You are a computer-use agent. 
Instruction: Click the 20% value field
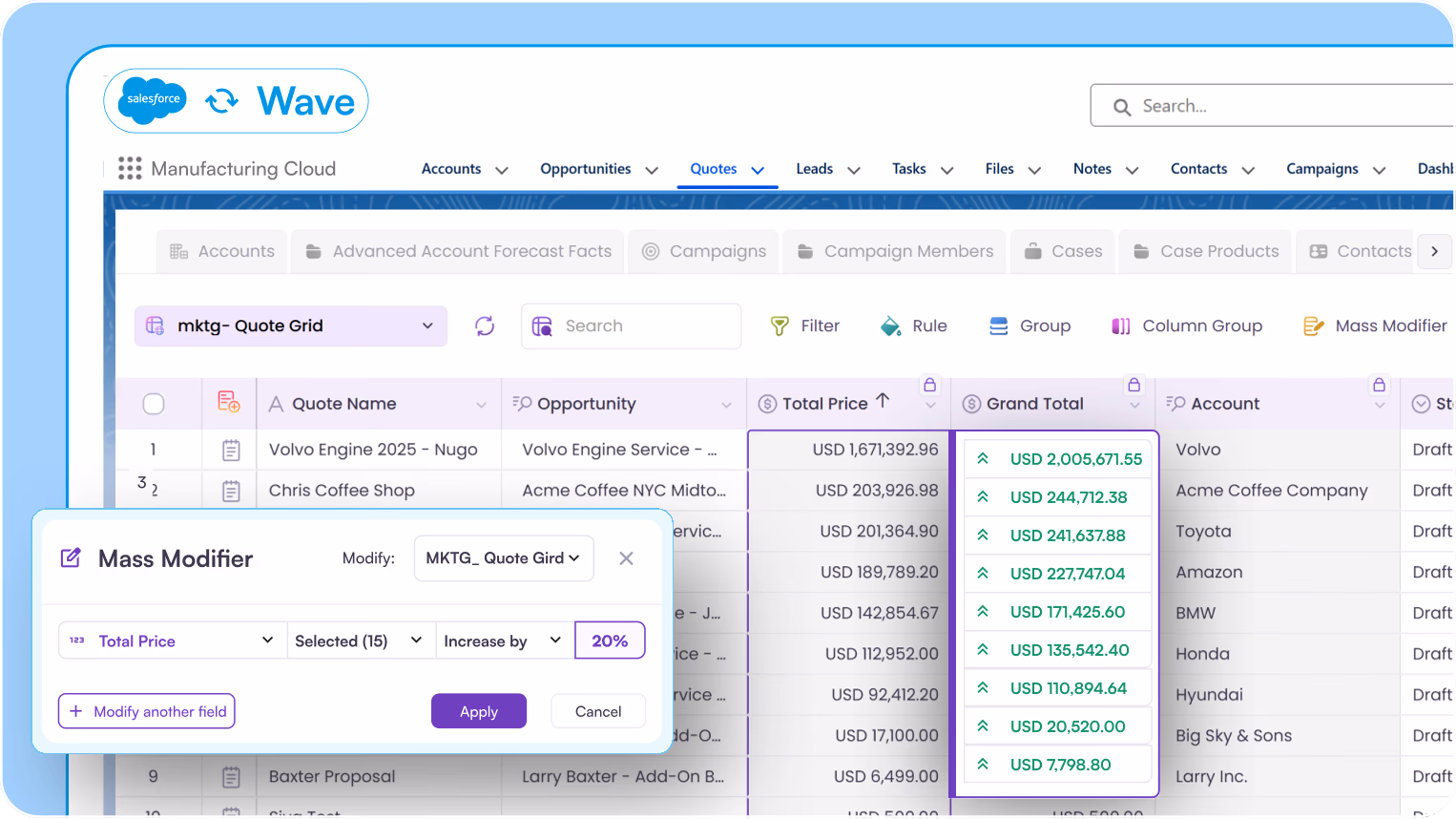(610, 640)
